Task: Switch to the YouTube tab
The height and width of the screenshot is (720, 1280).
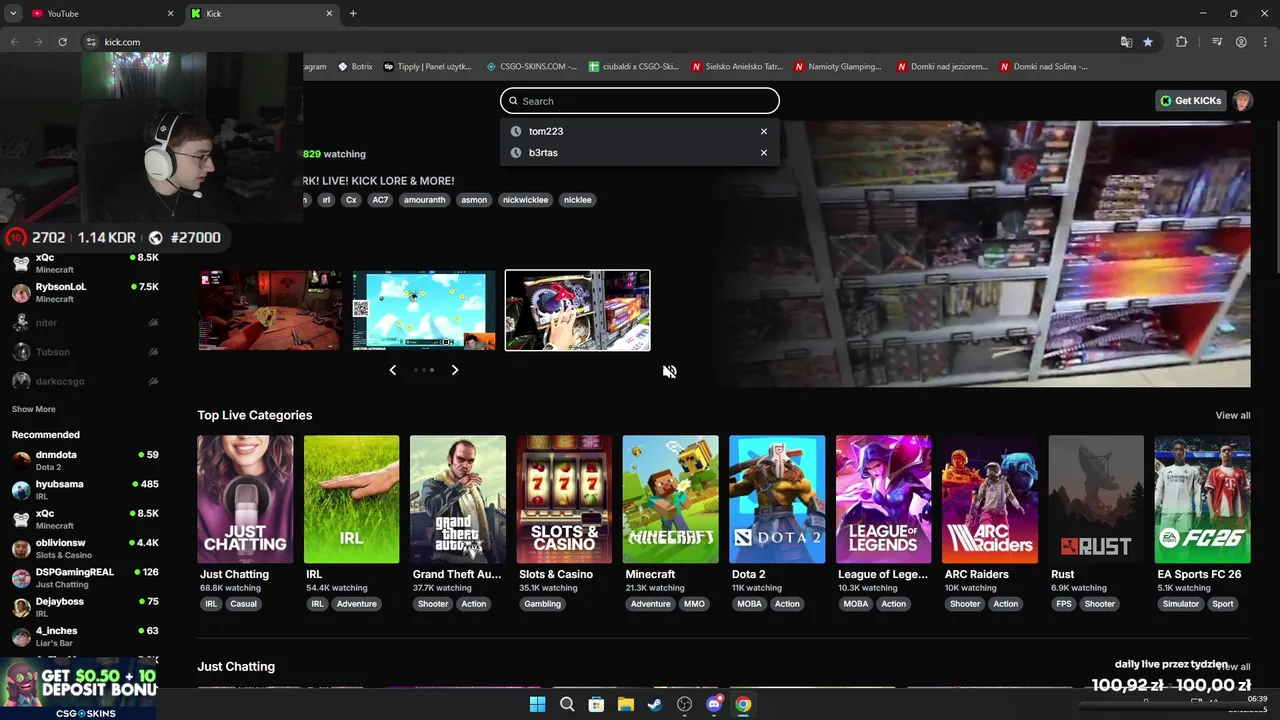Action: pos(96,13)
